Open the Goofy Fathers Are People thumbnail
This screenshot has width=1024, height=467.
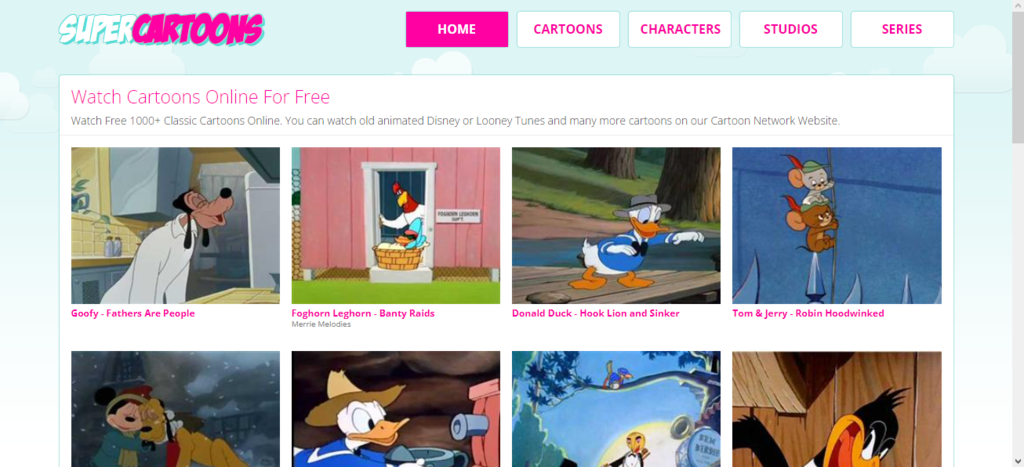[x=176, y=225]
